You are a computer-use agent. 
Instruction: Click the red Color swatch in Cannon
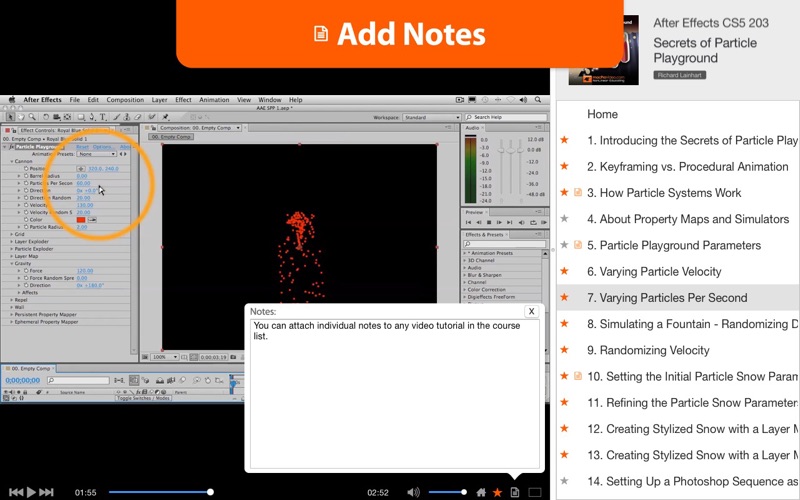coord(81,220)
